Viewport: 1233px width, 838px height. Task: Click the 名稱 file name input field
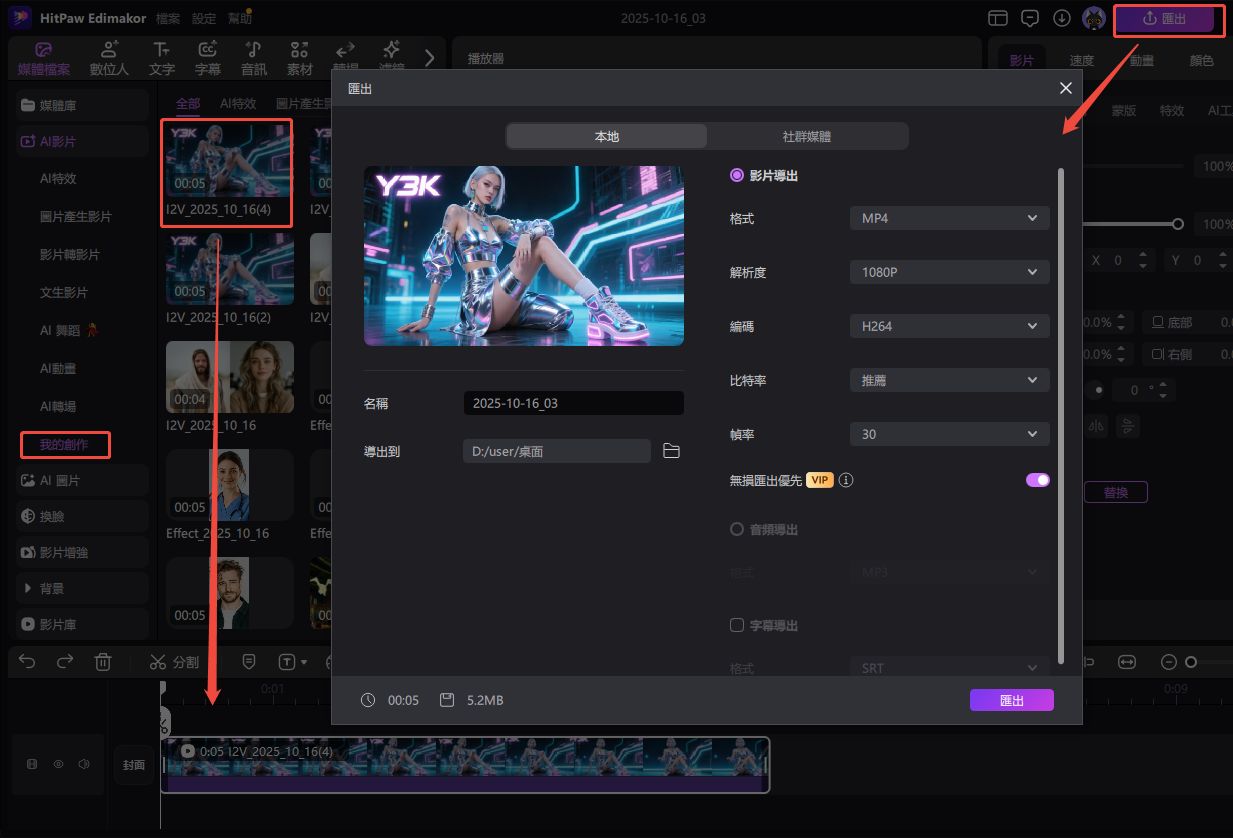(573, 403)
